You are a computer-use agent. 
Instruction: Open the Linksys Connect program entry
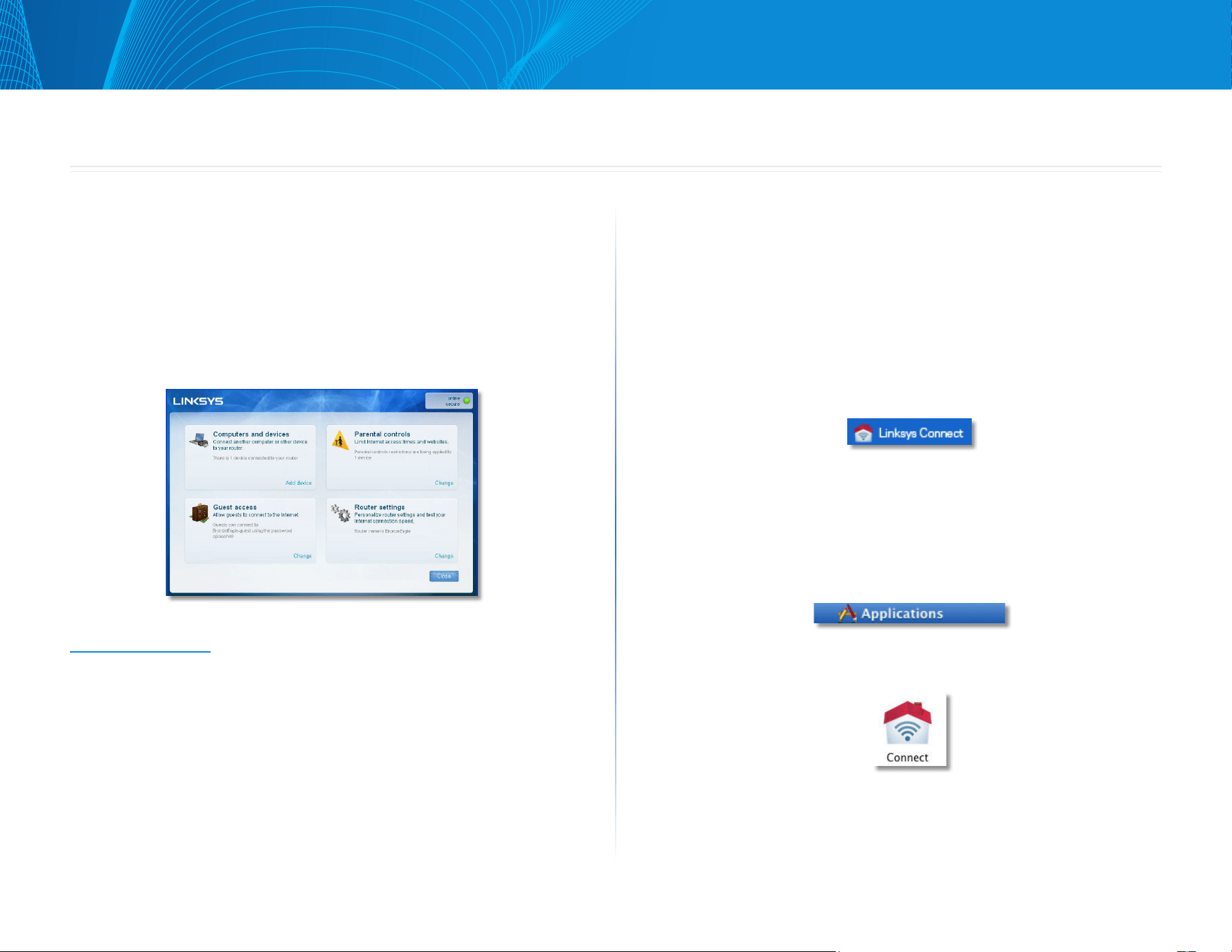tap(909, 433)
